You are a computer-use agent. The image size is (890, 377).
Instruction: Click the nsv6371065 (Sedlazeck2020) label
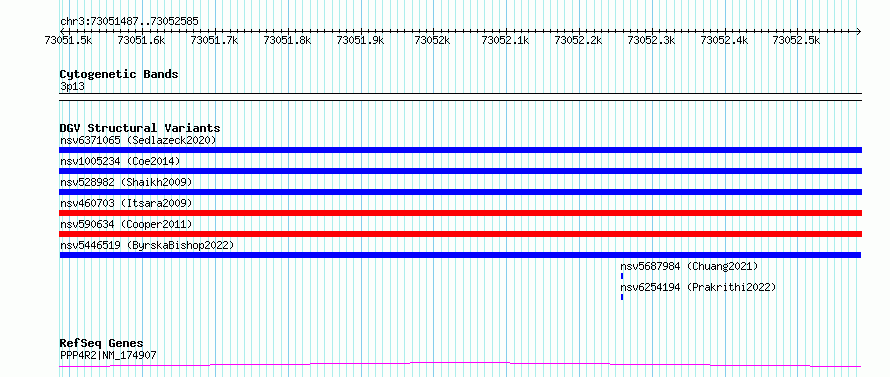[x=138, y=140]
